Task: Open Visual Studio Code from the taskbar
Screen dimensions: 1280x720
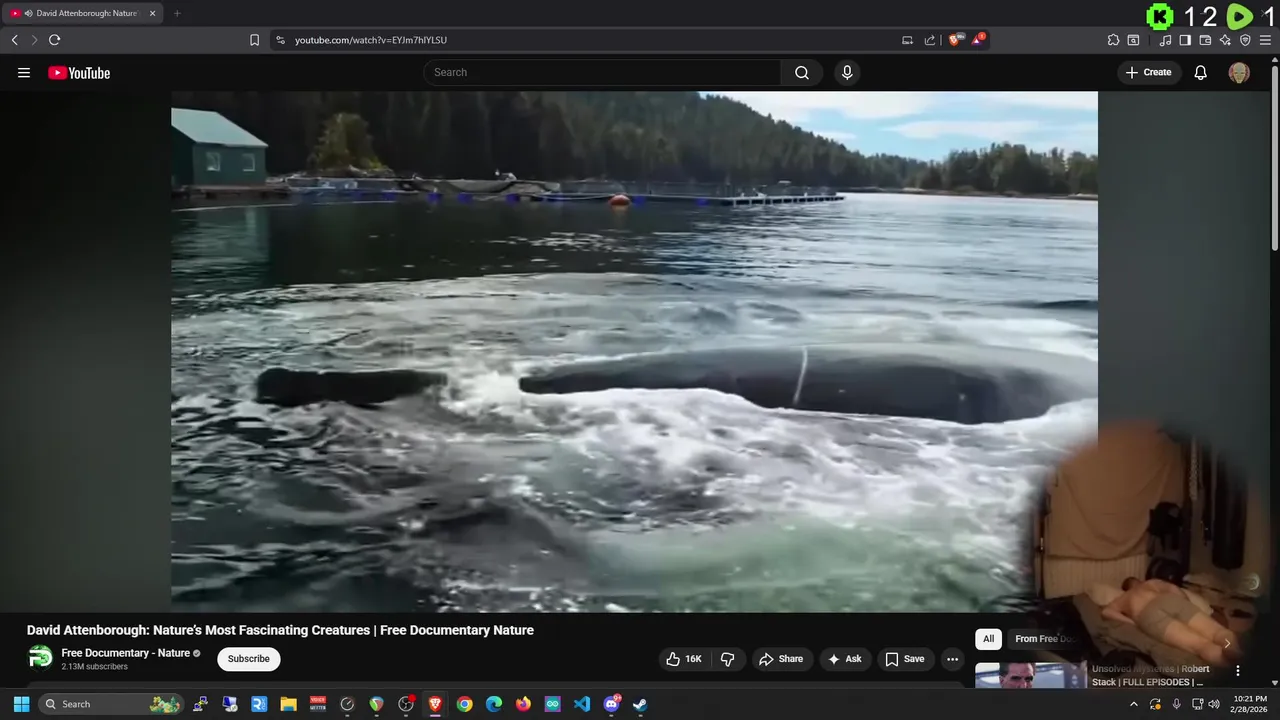Action: click(x=582, y=704)
